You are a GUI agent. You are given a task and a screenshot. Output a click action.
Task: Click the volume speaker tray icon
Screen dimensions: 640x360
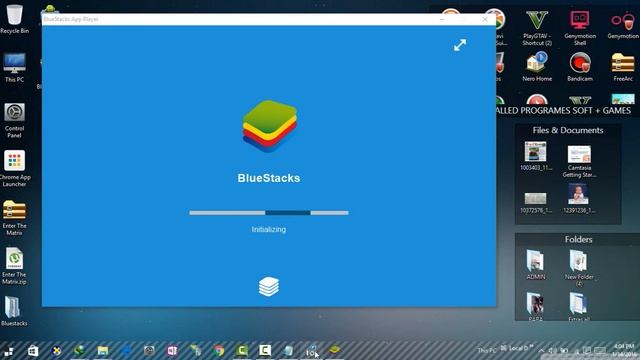(552, 351)
